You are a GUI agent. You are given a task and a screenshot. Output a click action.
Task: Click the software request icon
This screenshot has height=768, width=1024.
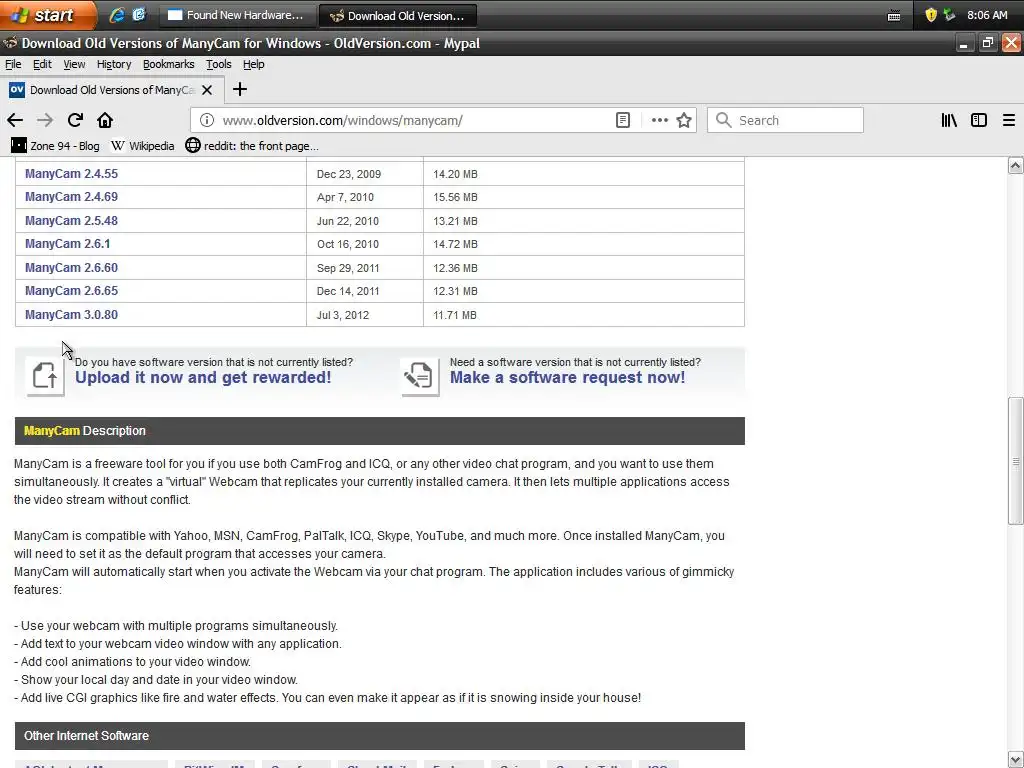click(x=420, y=376)
